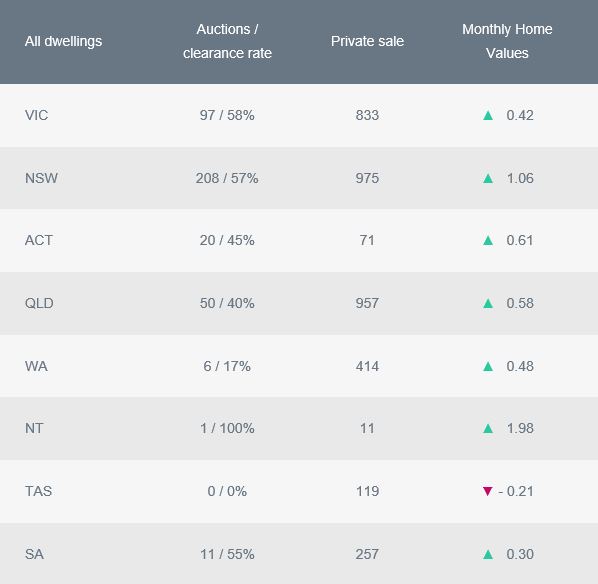Select the VIC row label
598x584 pixels.
[37, 115]
